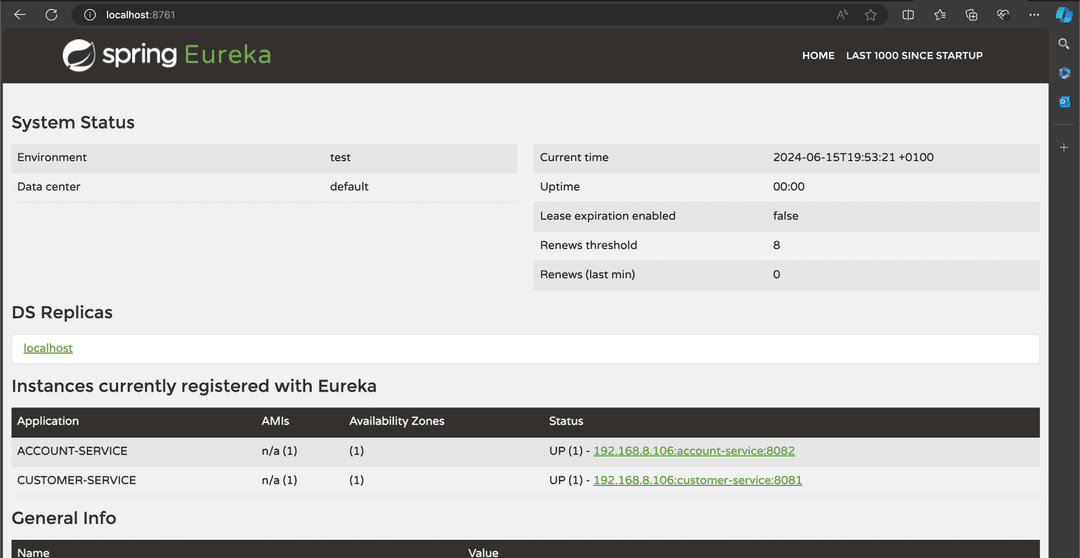Open LAST 1000 SINCE STARTUP page
The width and height of the screenshot is (1080, 558).
point(914,56)
